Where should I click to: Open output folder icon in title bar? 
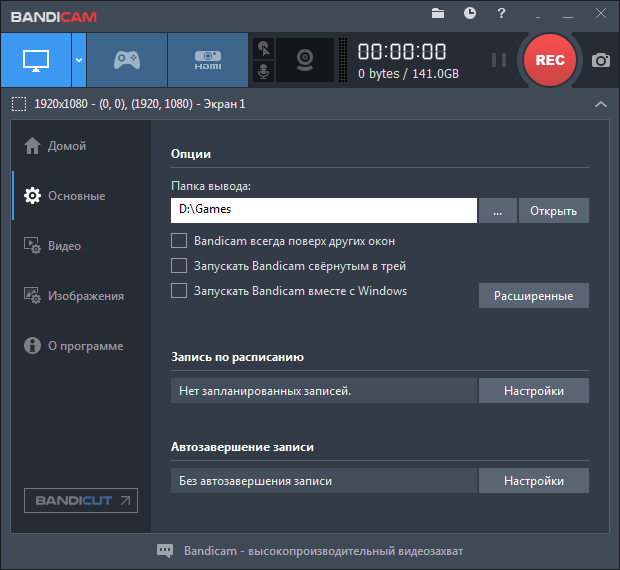438,14
